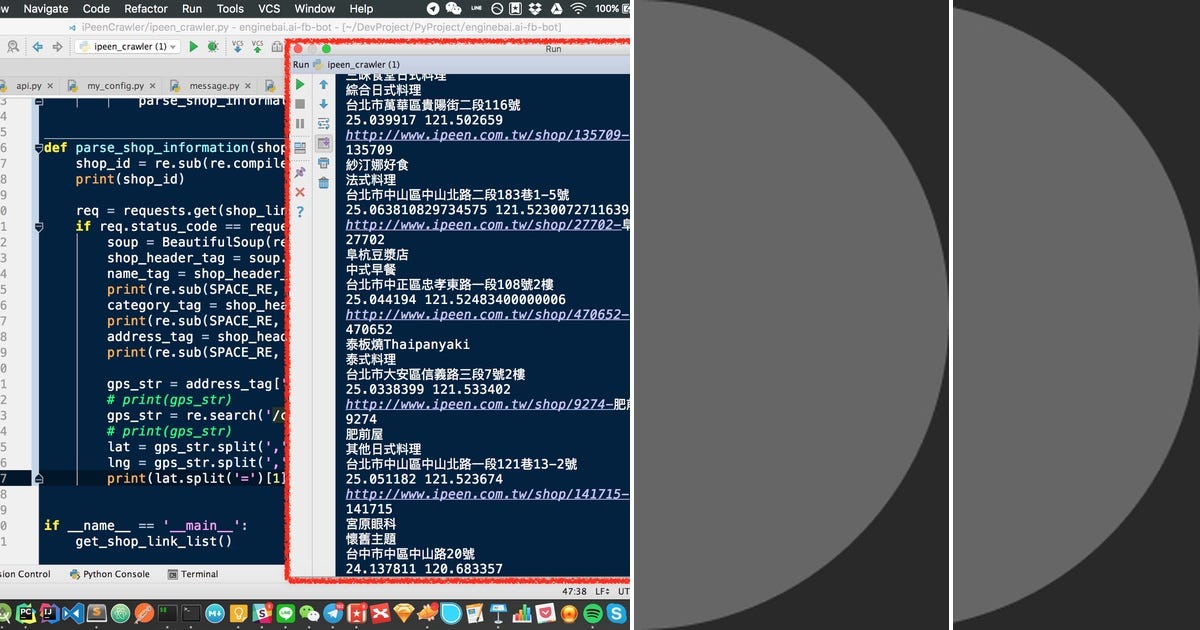Jump to next message with the down arrow
This screenshot has width=1200, height=630.
coord(324,104)
